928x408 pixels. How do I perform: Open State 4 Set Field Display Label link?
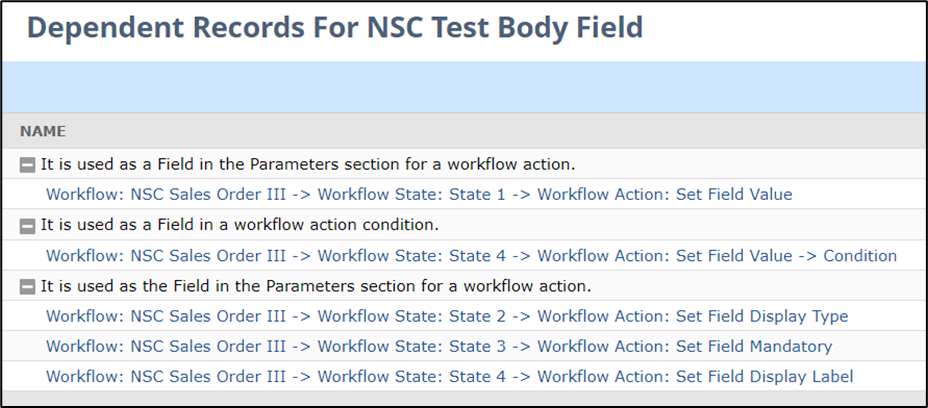[449, 377]
